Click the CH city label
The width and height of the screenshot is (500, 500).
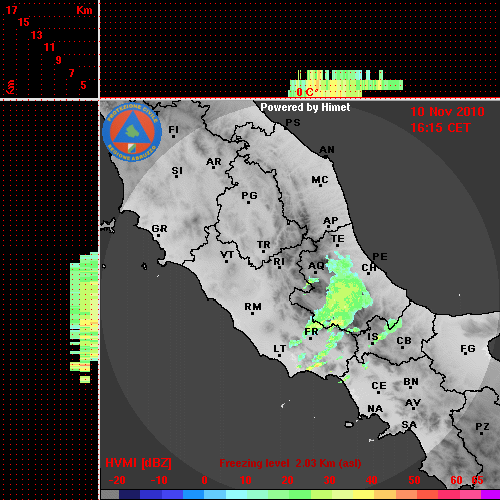pos(369,267)
